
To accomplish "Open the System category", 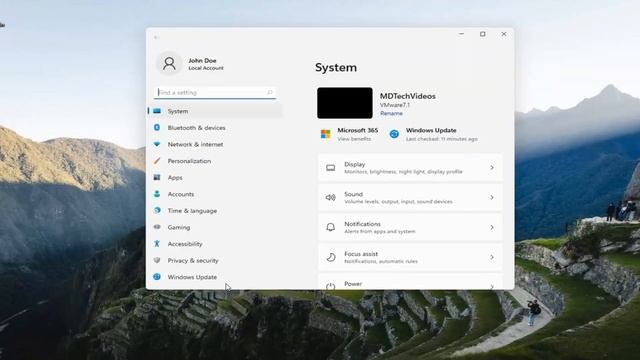I will pyautogui.click(x=215, y=111).
